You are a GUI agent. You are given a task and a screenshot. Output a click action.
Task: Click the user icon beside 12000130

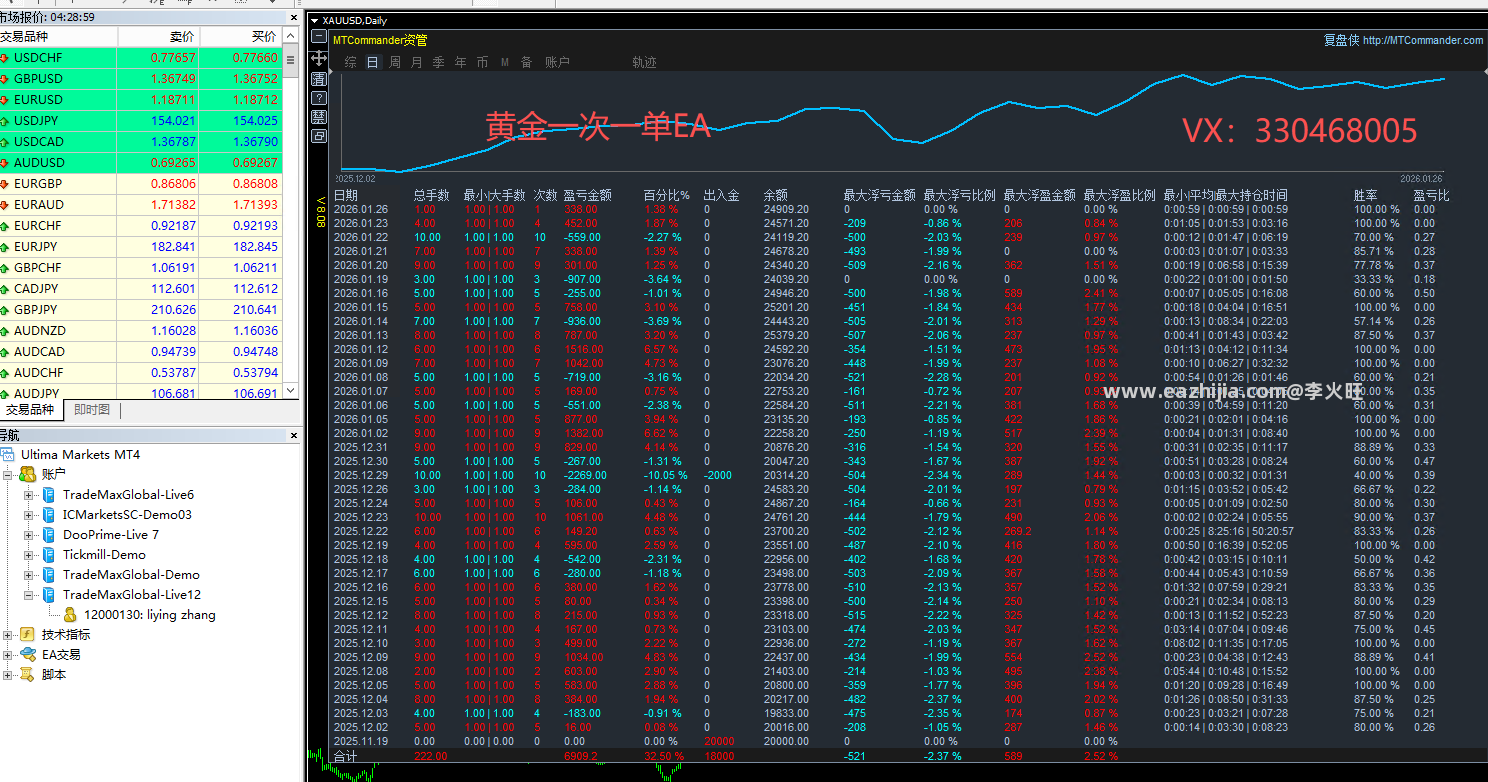(x=71, y=615)
